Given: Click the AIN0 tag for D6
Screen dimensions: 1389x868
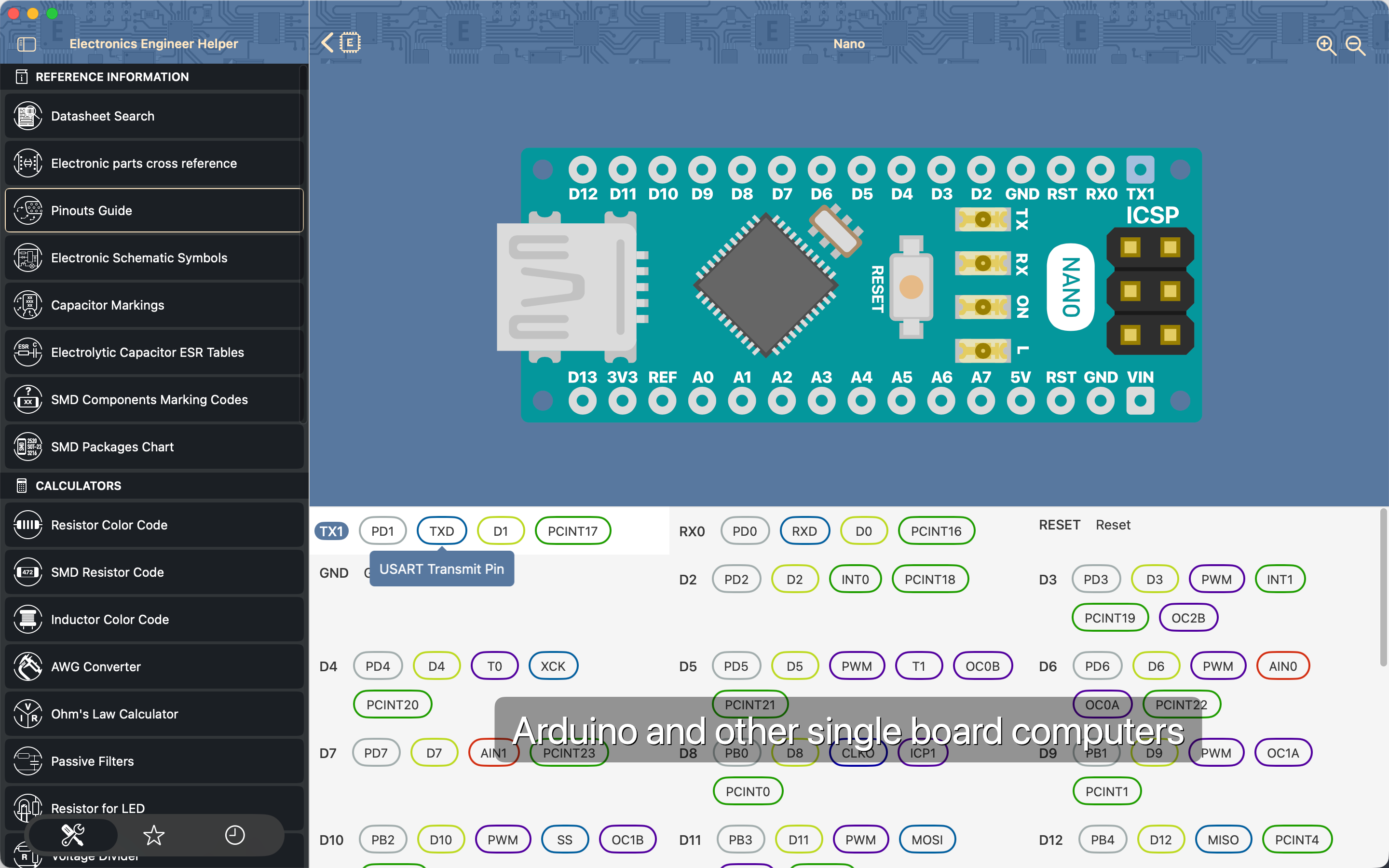Looking at the screenshot, I should click(1282, 666).
